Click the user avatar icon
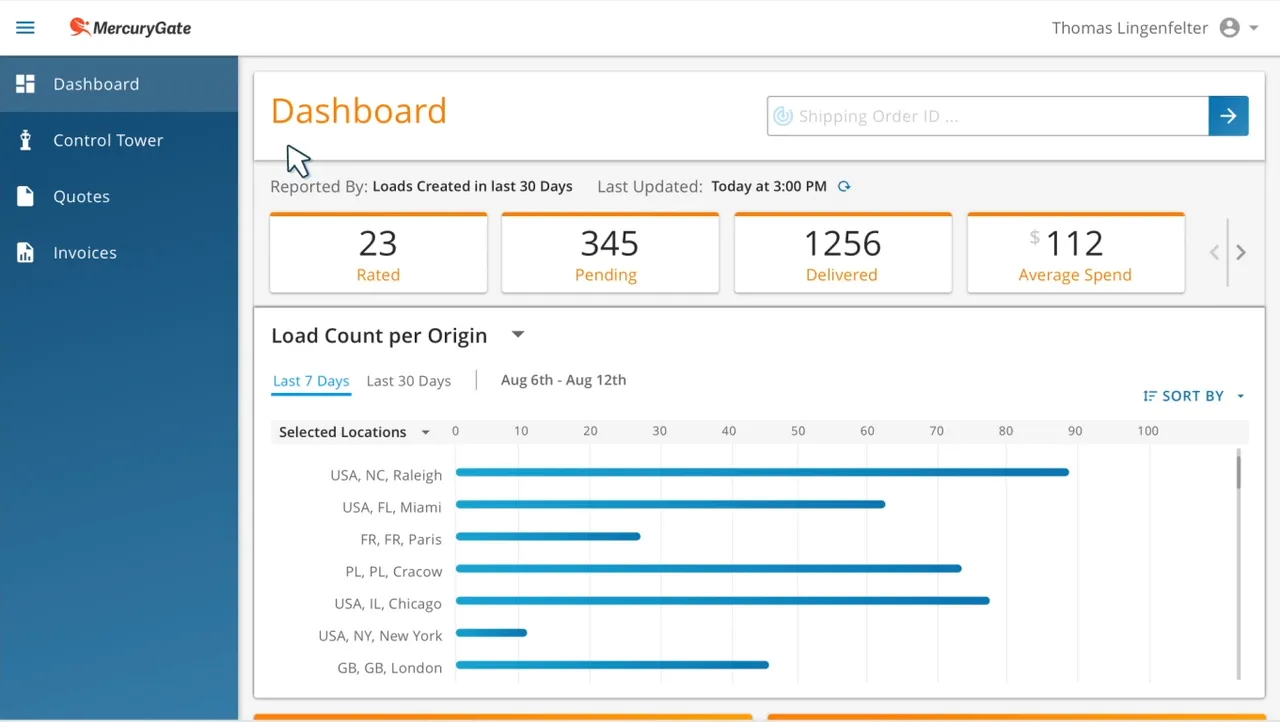The height and width of the screenshot is (722, 1280). pyautogui.click(x=1229, y=28)
